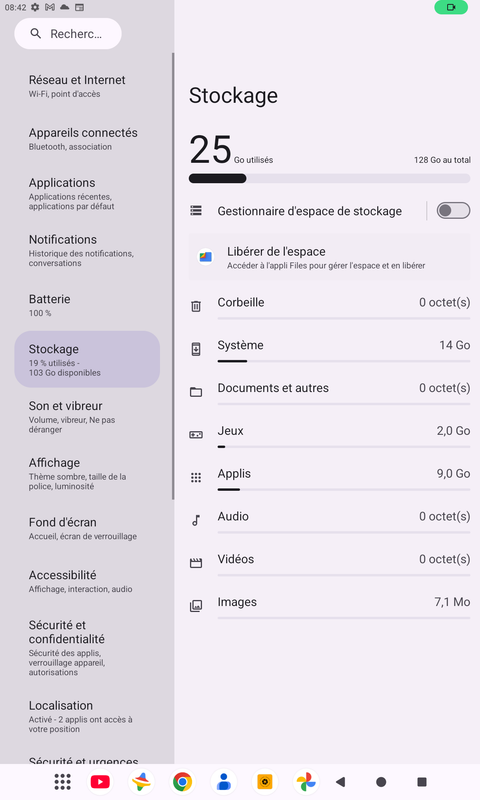
Task: Launch YouTube from the taskbar
Action: point(100,782)
